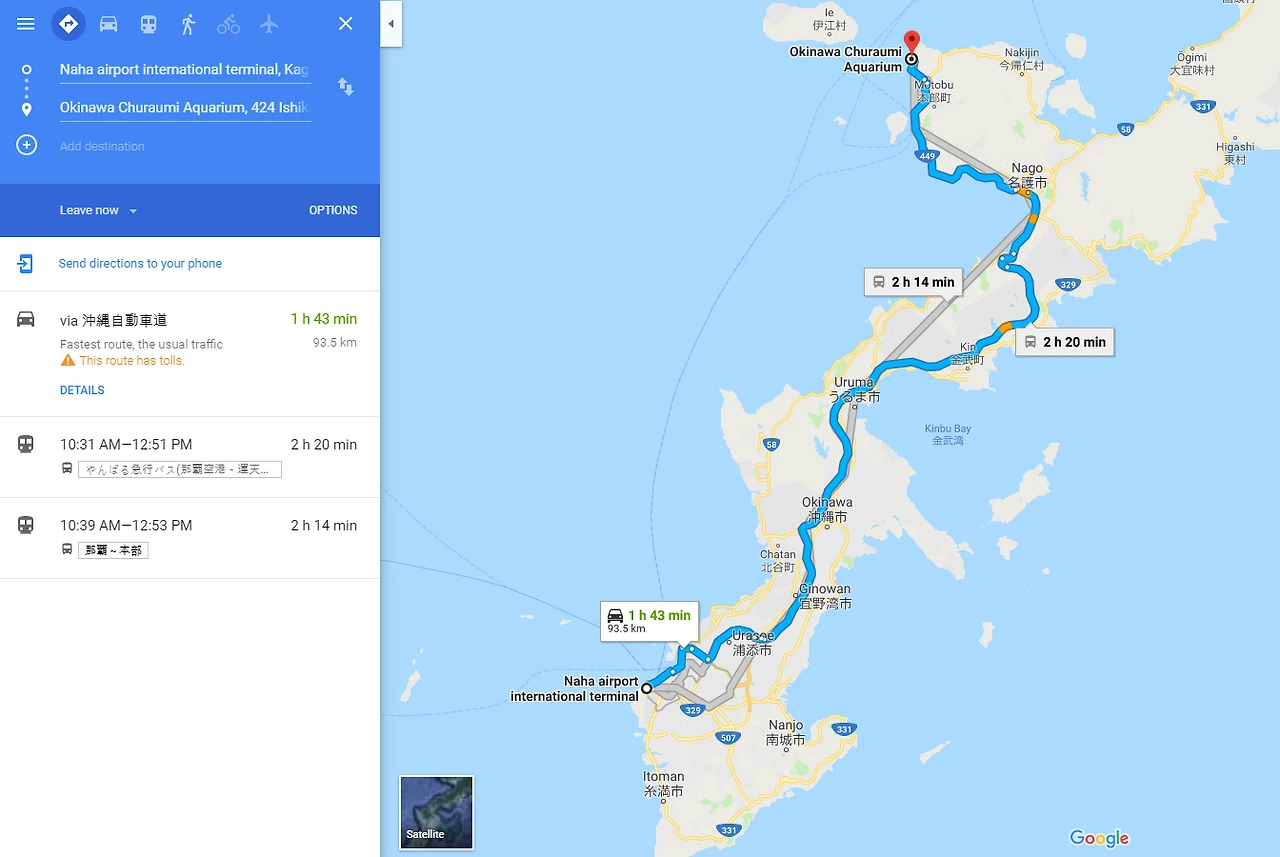Choose 10:31 AM transit route option
1280x857 pixels.
190,457
